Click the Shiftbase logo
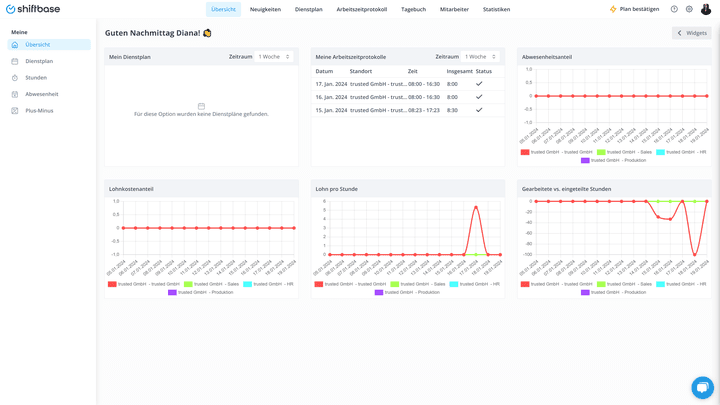Image resolution: width=720 pixels, height=405 pixels. pyautogui.click(x=33, y=9)
